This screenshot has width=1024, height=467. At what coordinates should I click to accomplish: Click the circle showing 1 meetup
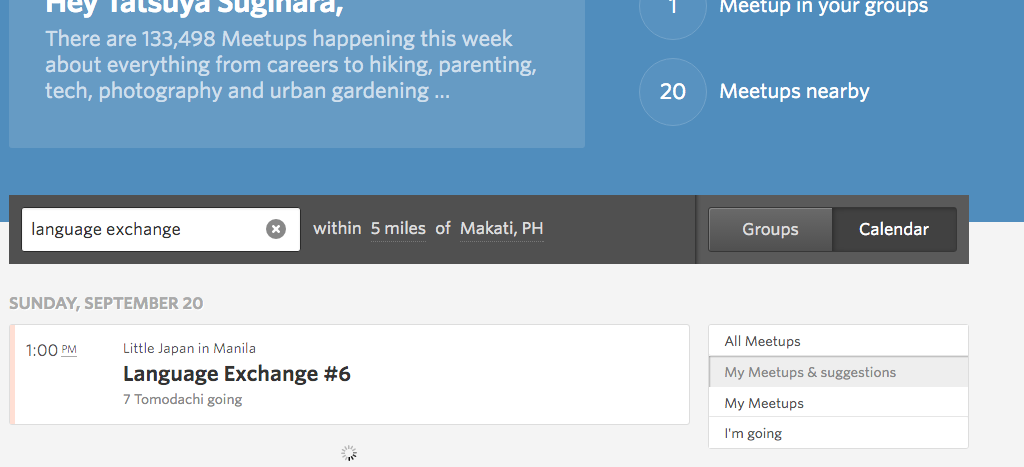pos(673,9)
